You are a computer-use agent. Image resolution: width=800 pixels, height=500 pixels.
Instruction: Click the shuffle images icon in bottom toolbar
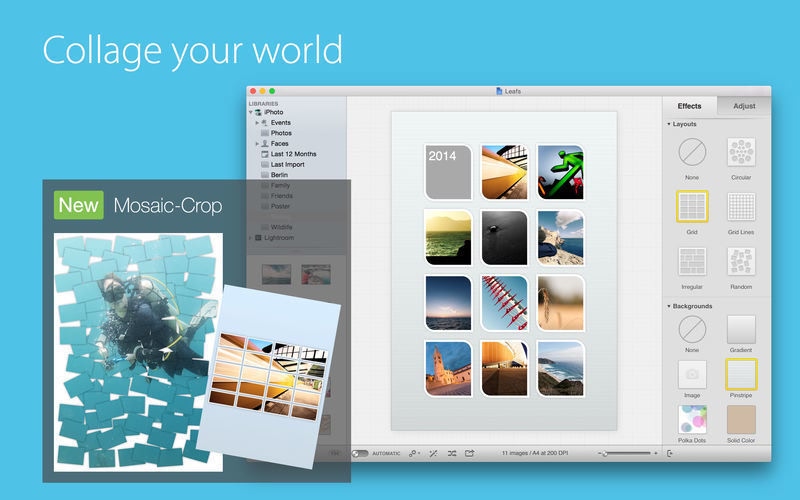pos(452,453)
